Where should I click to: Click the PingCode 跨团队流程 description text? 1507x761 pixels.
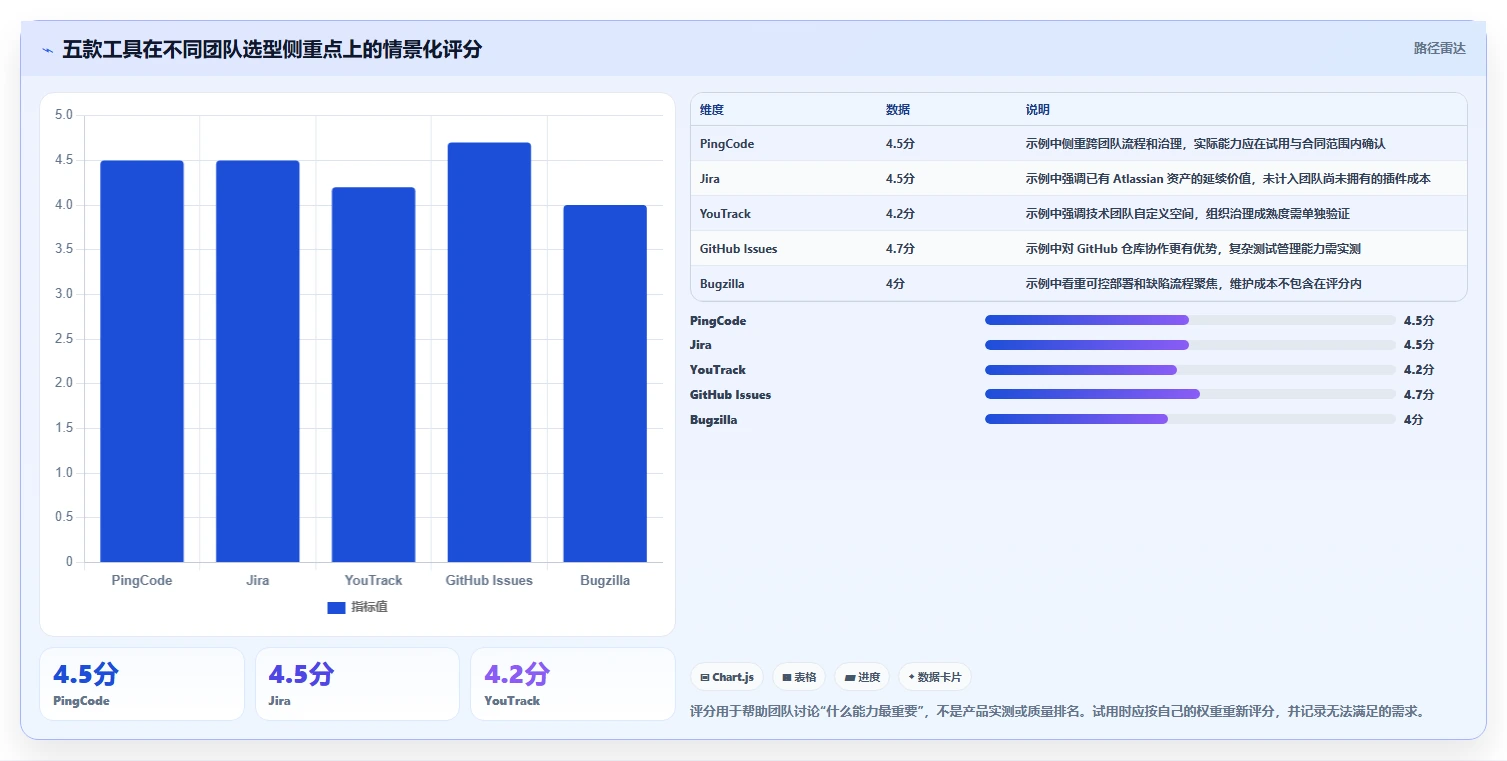(1206, 144)
